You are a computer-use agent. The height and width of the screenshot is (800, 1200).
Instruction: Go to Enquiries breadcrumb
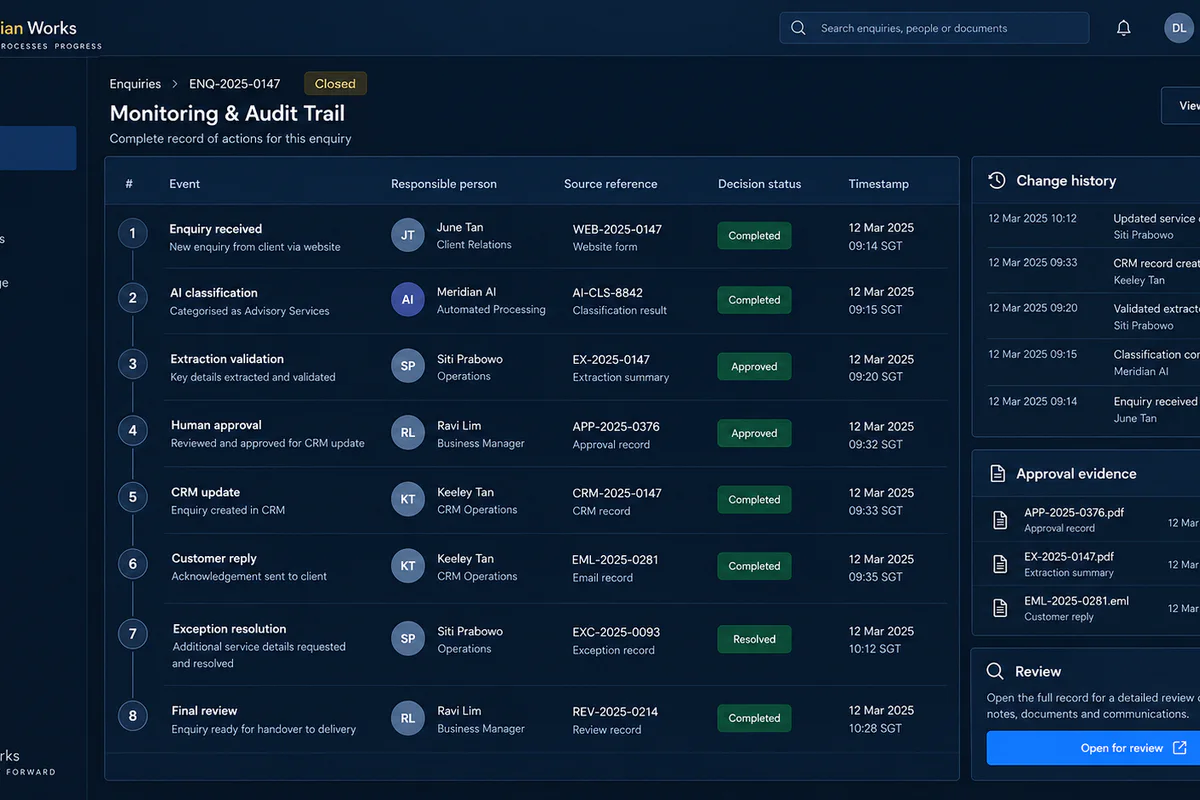(x=135, y=84)
